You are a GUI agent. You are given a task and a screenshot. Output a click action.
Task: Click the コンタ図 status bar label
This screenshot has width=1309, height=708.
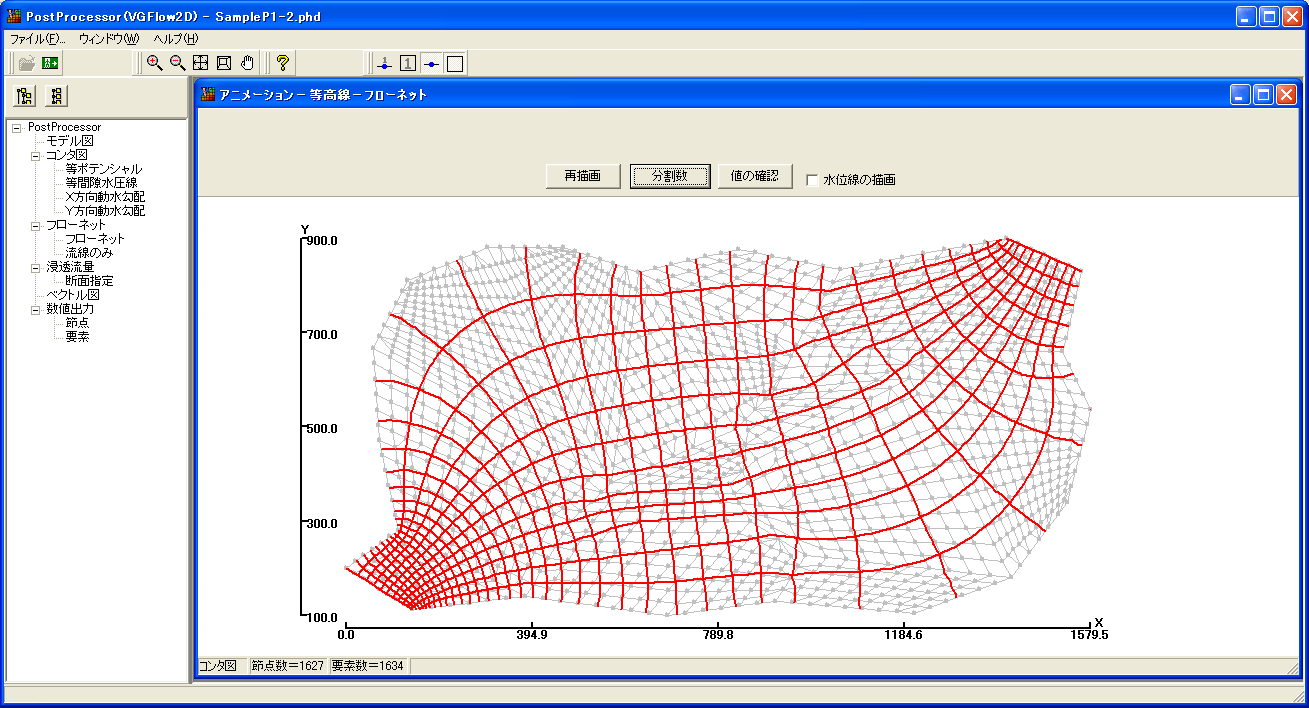click(x=218, y=666)
